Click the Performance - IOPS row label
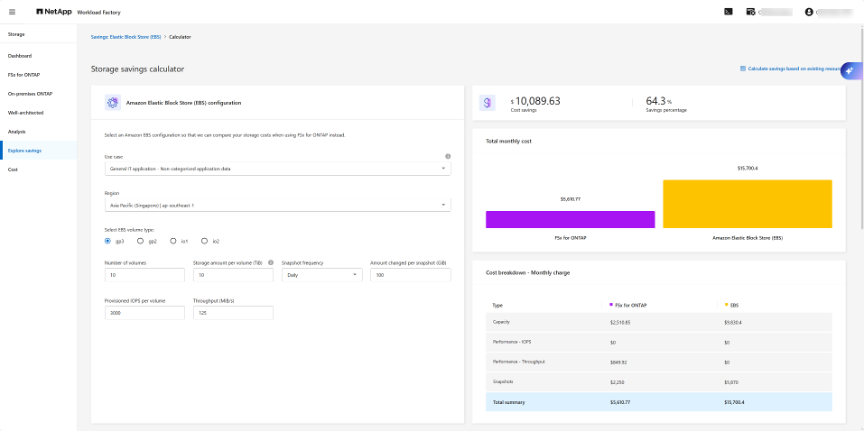The width and height of the screenshot is (864, 432). pos(512,342)
